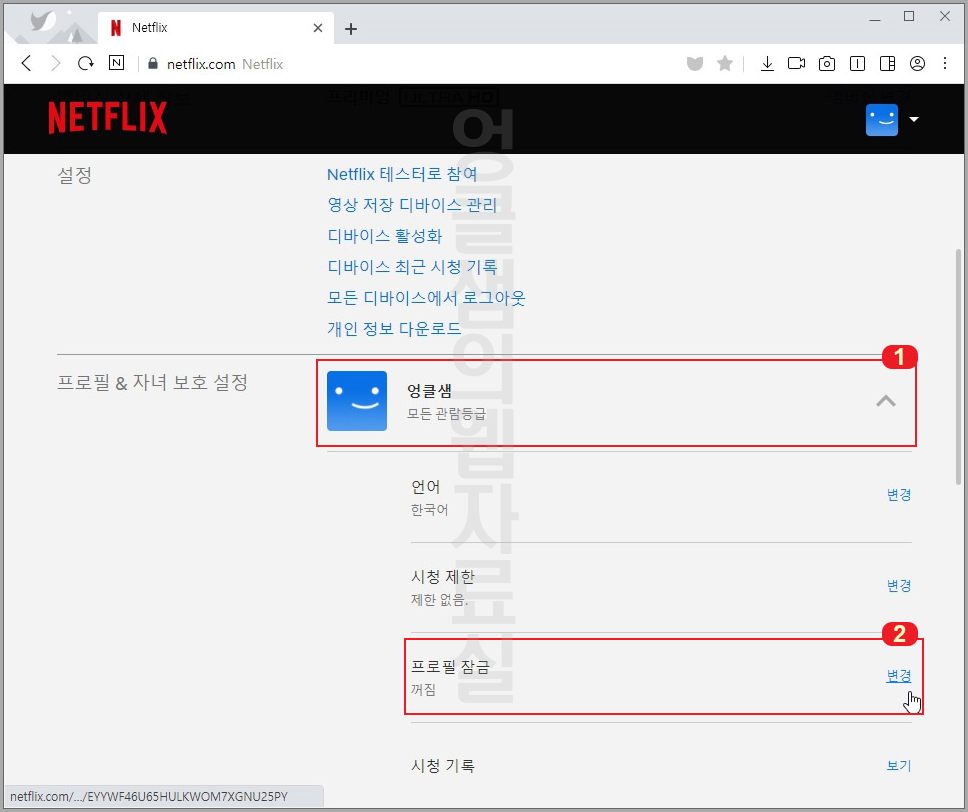Click the NETFLIX logo

(x=107, y=118)
